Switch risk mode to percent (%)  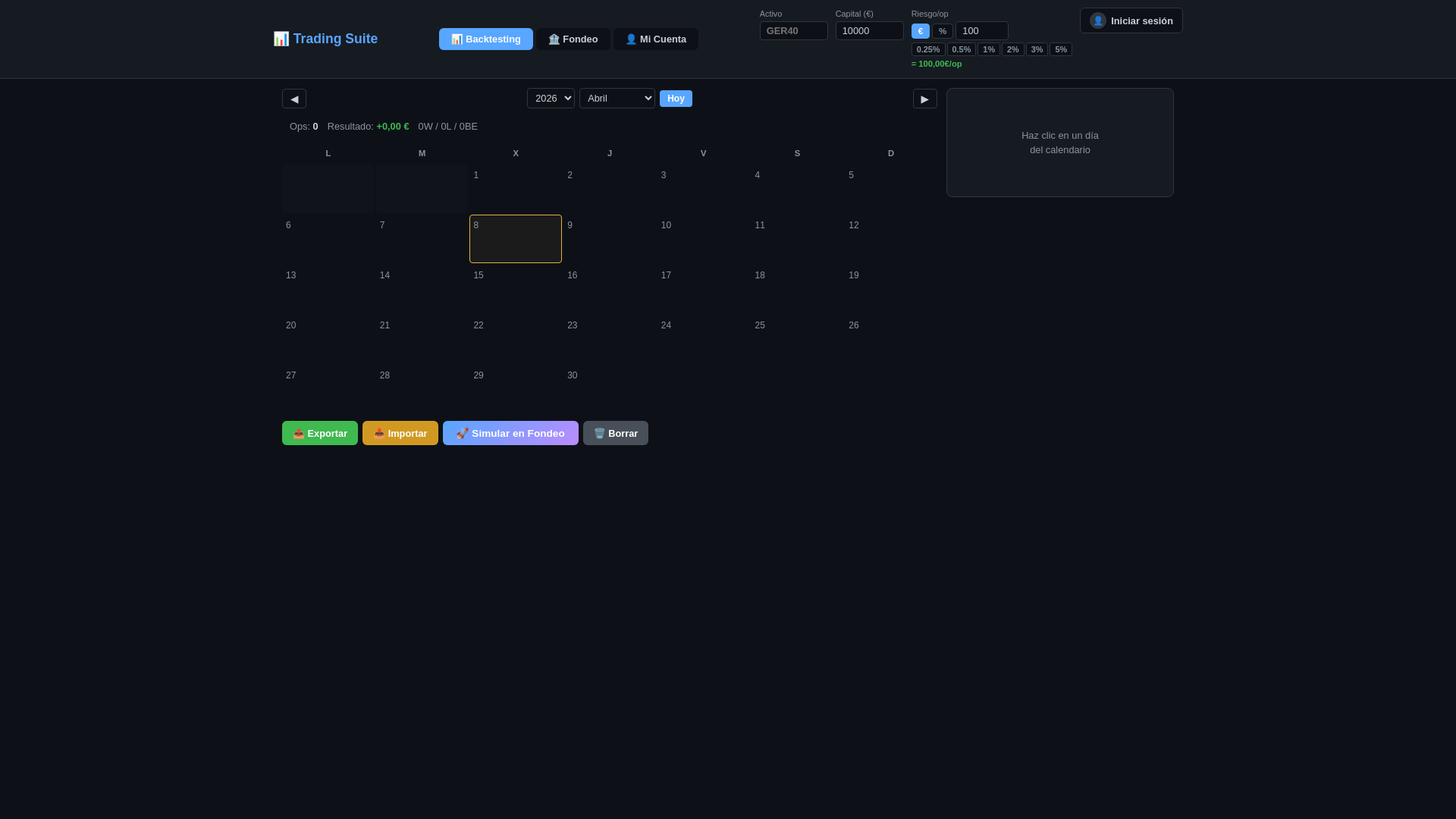[942, 31]
